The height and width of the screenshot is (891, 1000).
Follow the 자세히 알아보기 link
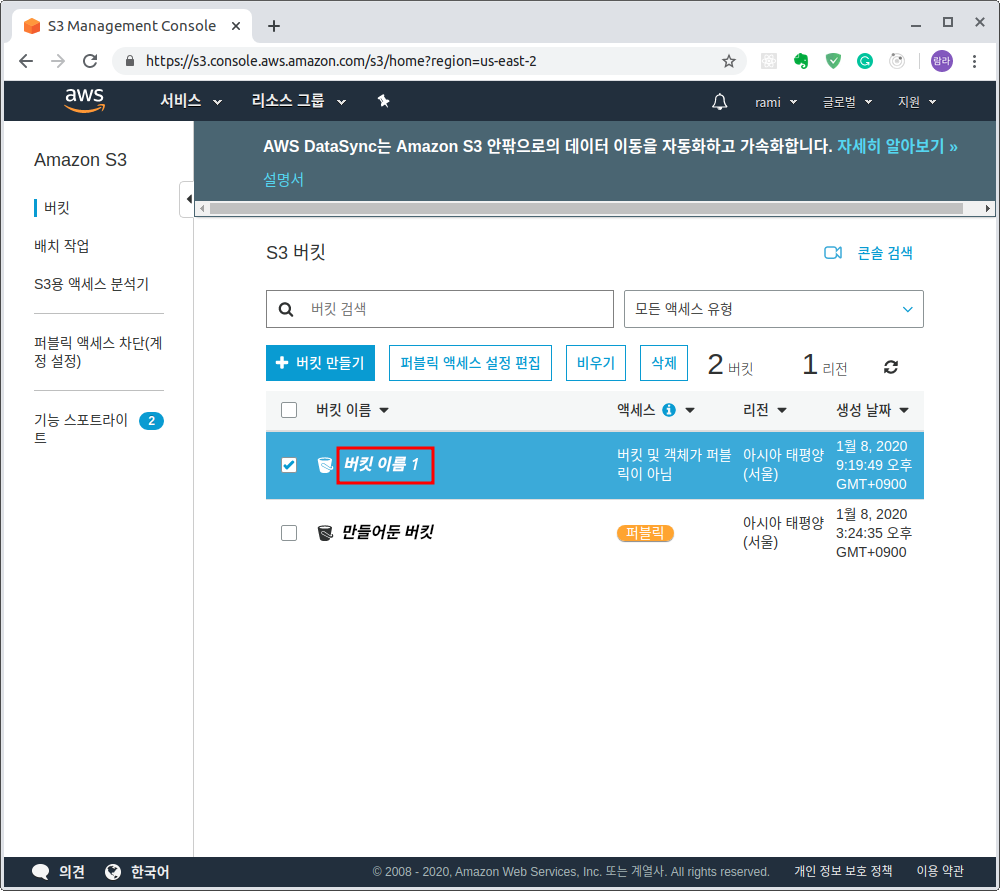[x=897, y=146]
